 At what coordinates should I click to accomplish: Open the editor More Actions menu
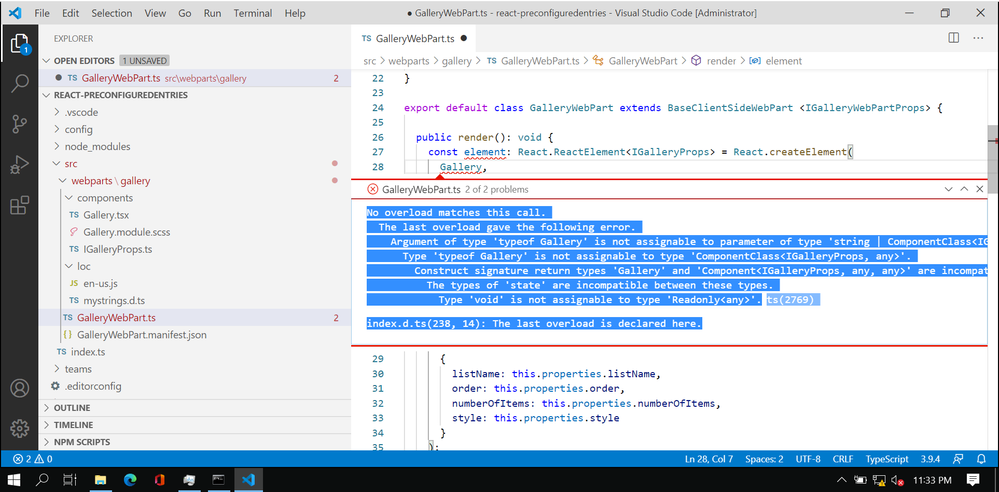pos(978,38)
